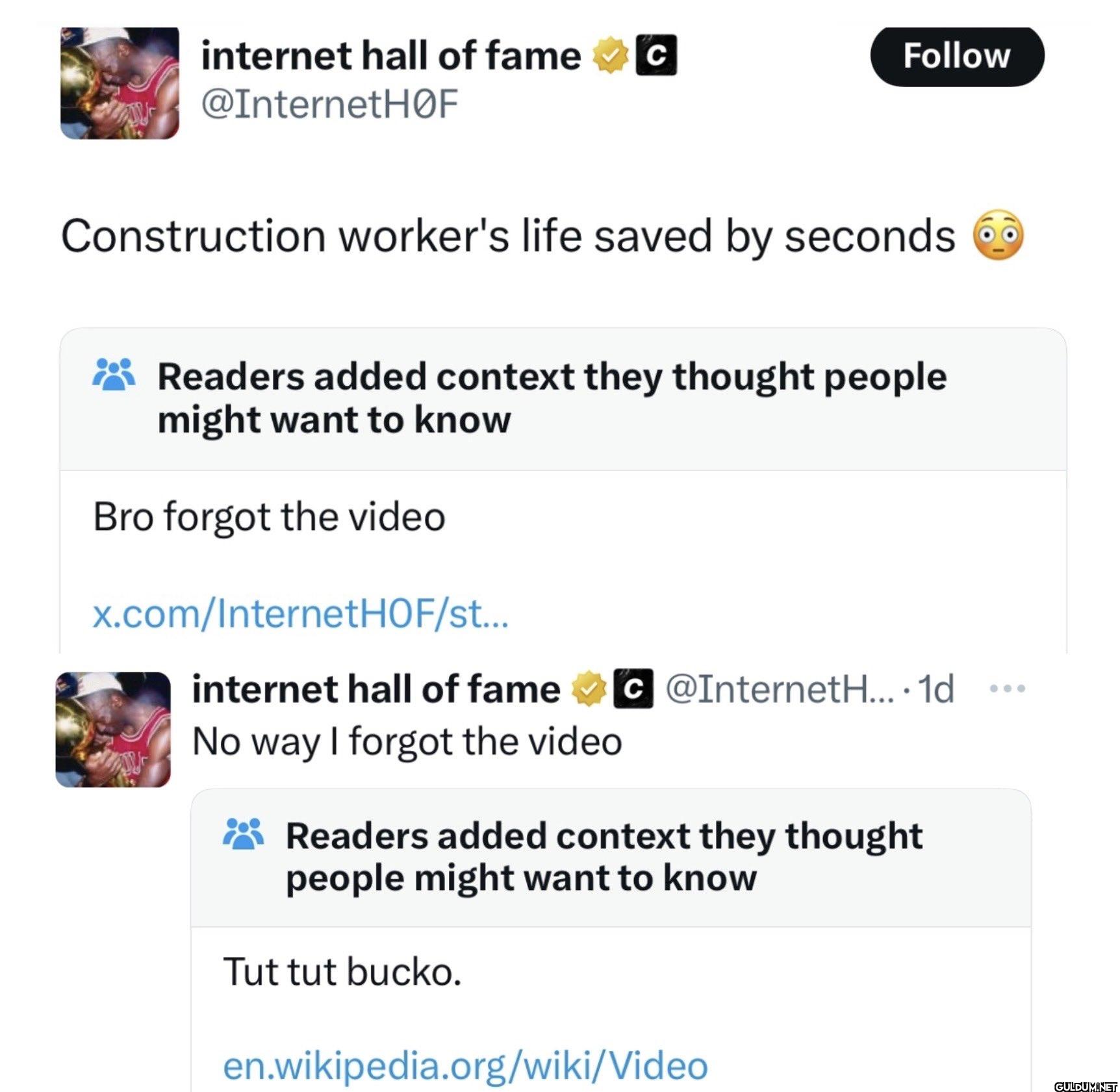This screenshot has height=1092, width=1120.
Task: Click the flushed face emoji in the tweet
Action: pos(999,235)
